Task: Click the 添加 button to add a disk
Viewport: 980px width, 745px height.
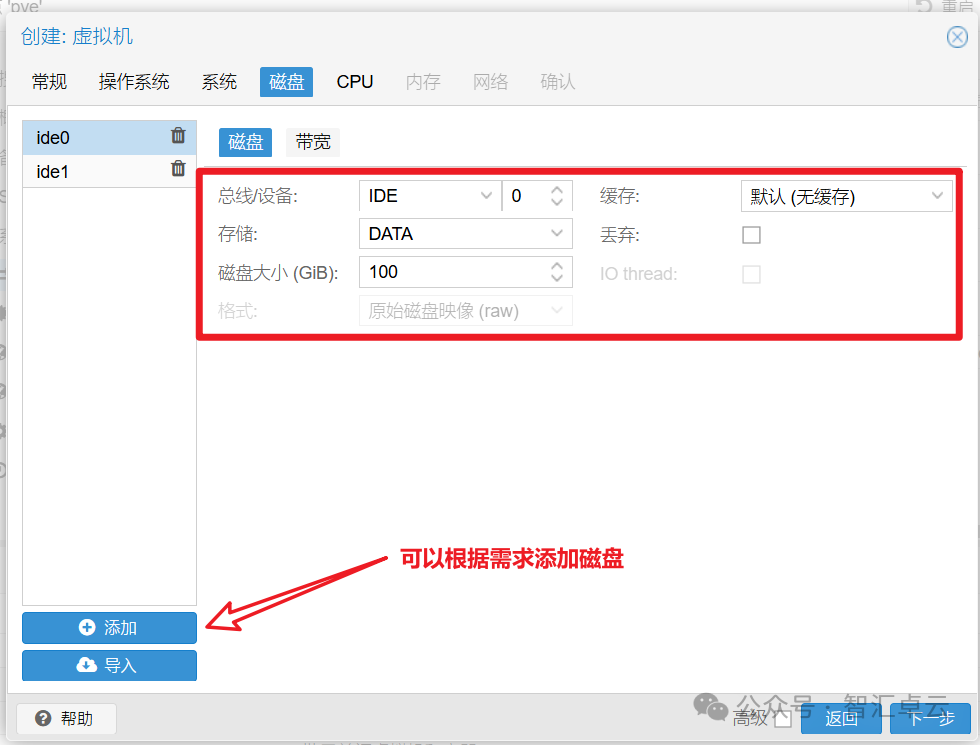Action: [109, 628]
